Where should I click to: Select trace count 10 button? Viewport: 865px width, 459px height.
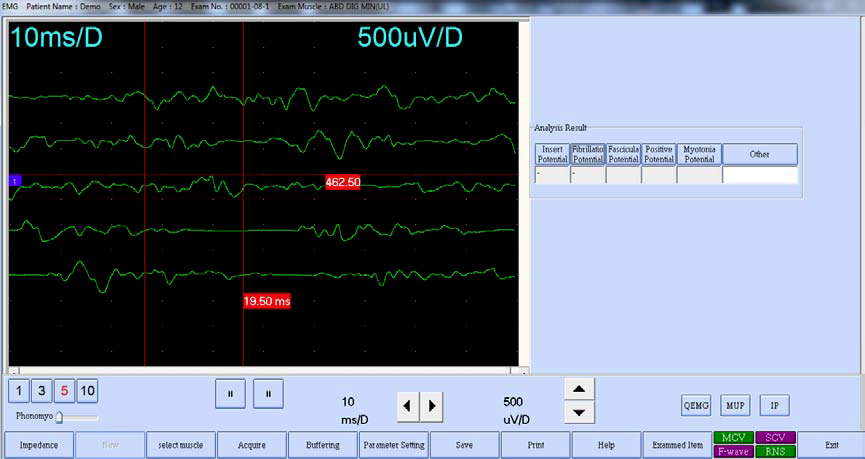[87, 391]
